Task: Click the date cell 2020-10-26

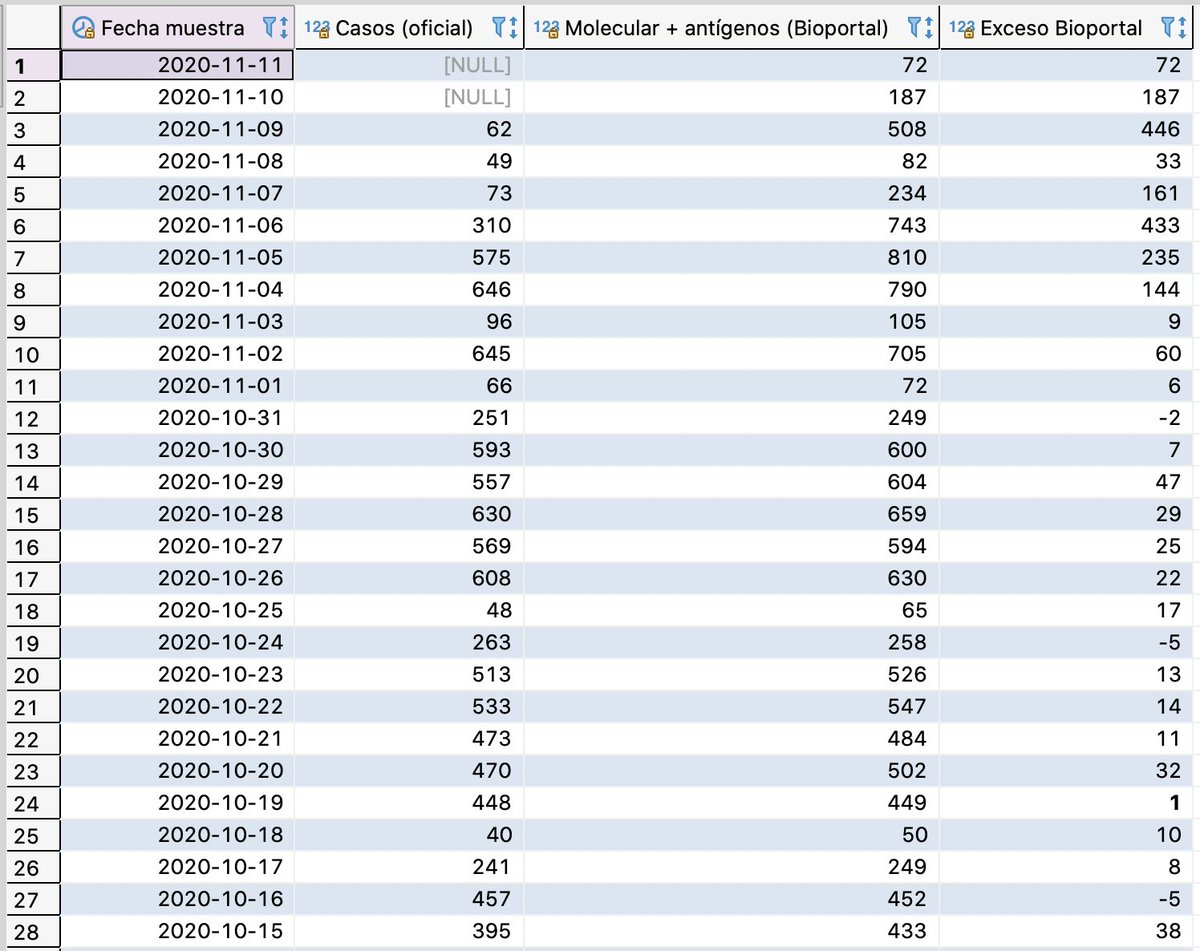Action: 178,578
